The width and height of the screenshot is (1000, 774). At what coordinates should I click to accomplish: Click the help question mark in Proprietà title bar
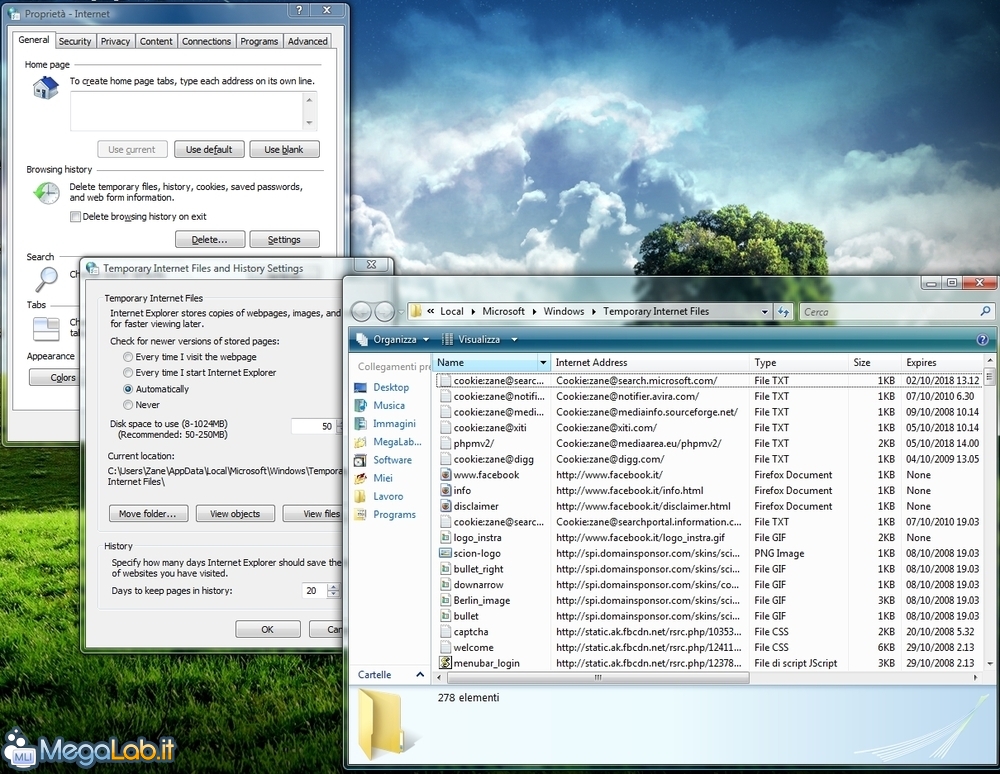tap(299, 10)
